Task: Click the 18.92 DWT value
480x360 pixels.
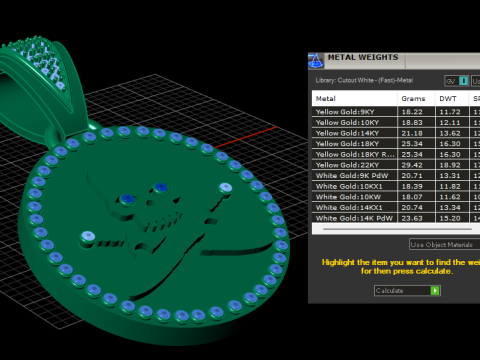Action: click(450, 165)
